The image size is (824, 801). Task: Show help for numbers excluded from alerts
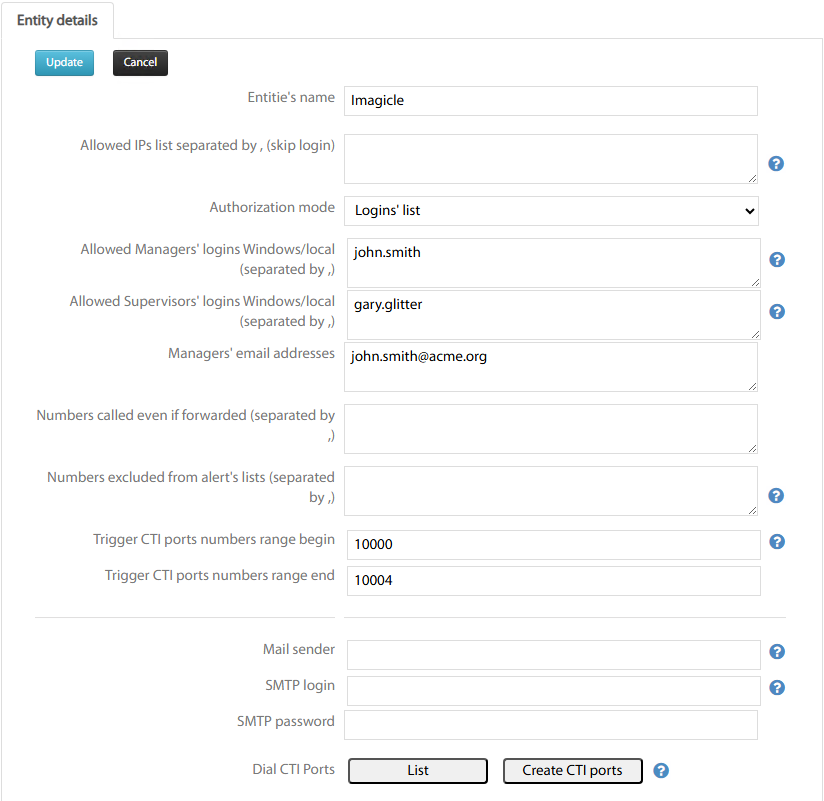[x=776, y=496]
